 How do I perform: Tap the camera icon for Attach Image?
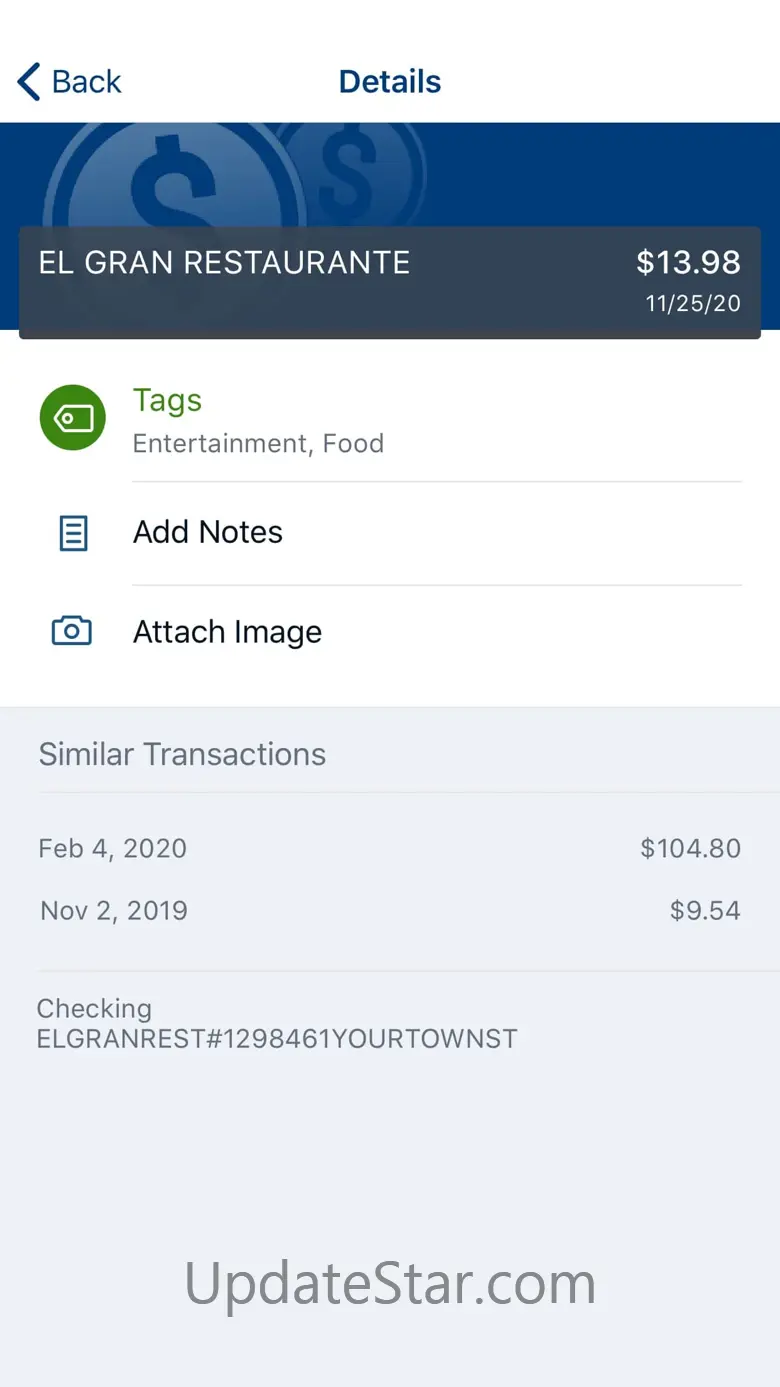(x=72, y=632)
